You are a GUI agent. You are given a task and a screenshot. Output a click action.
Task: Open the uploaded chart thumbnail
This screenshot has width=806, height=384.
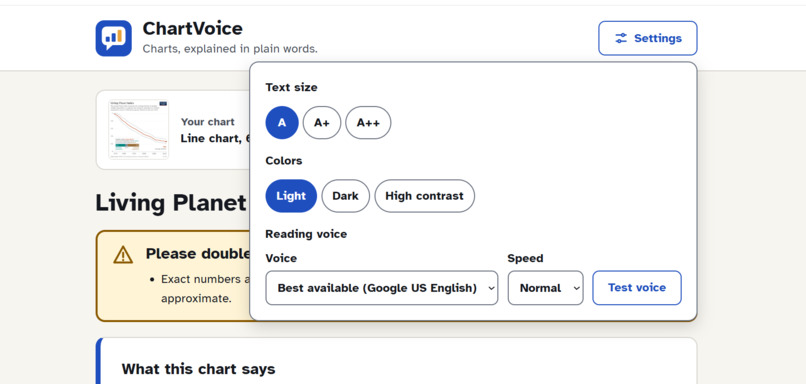pos(138,130)
